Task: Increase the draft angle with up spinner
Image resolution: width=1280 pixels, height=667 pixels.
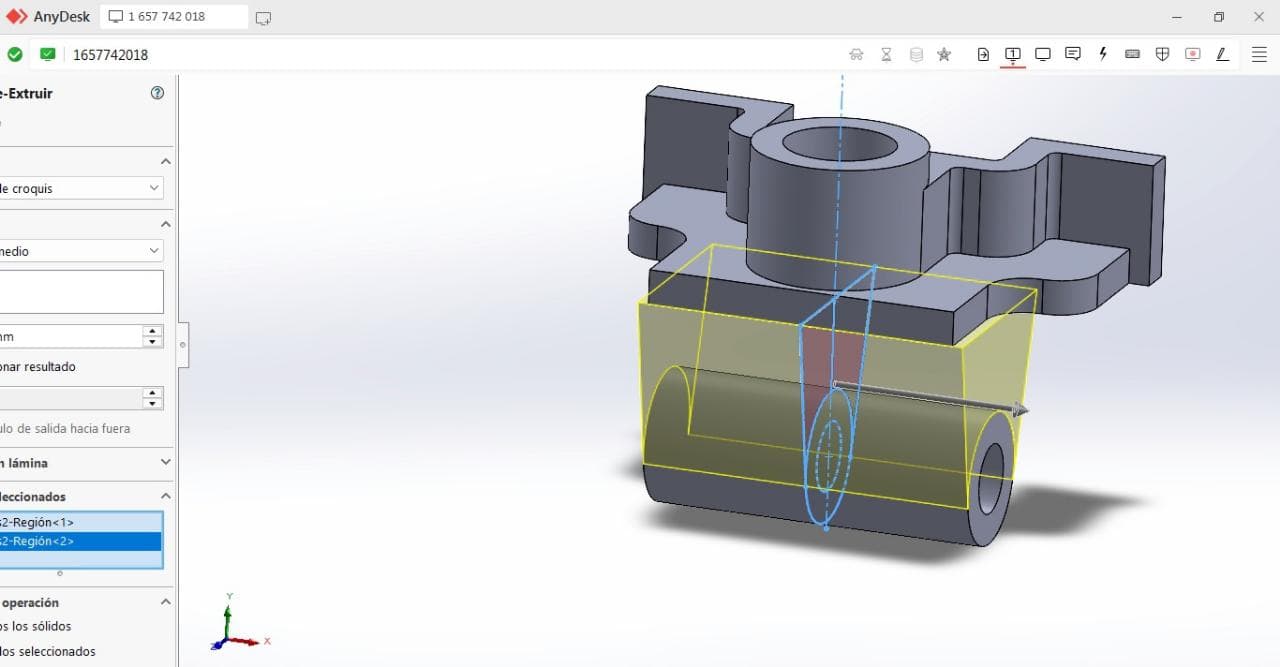Action: pos(152,392)
